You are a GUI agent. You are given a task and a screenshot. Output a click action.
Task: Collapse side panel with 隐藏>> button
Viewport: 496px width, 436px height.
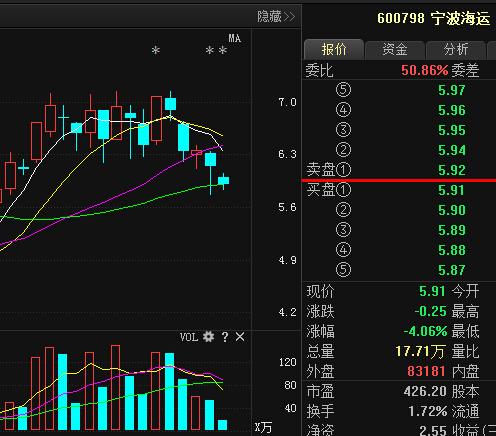pyautogui.click(x=276, y=16)
